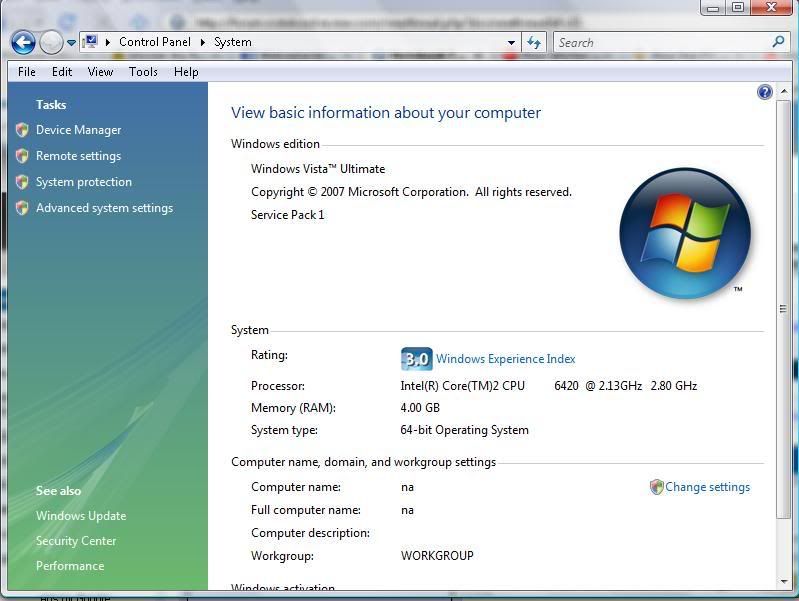Open Windows Update under See also
Image resolution: width=799 pixels, height=601 pixels.
tap(81, 516)
